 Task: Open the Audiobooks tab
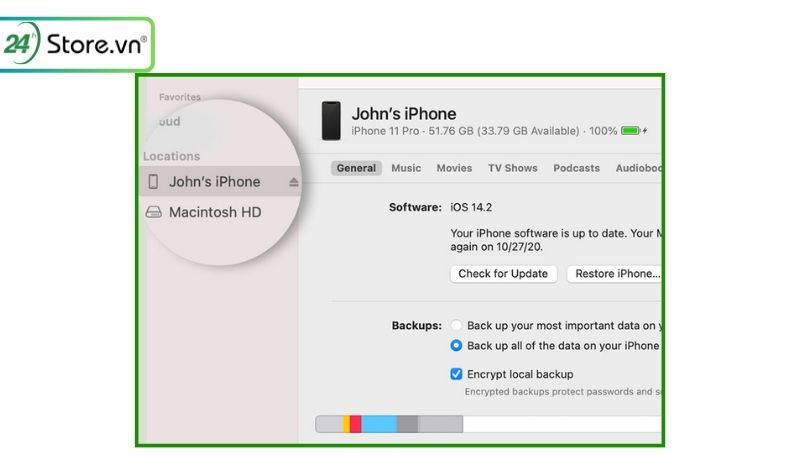coord(638,168)
